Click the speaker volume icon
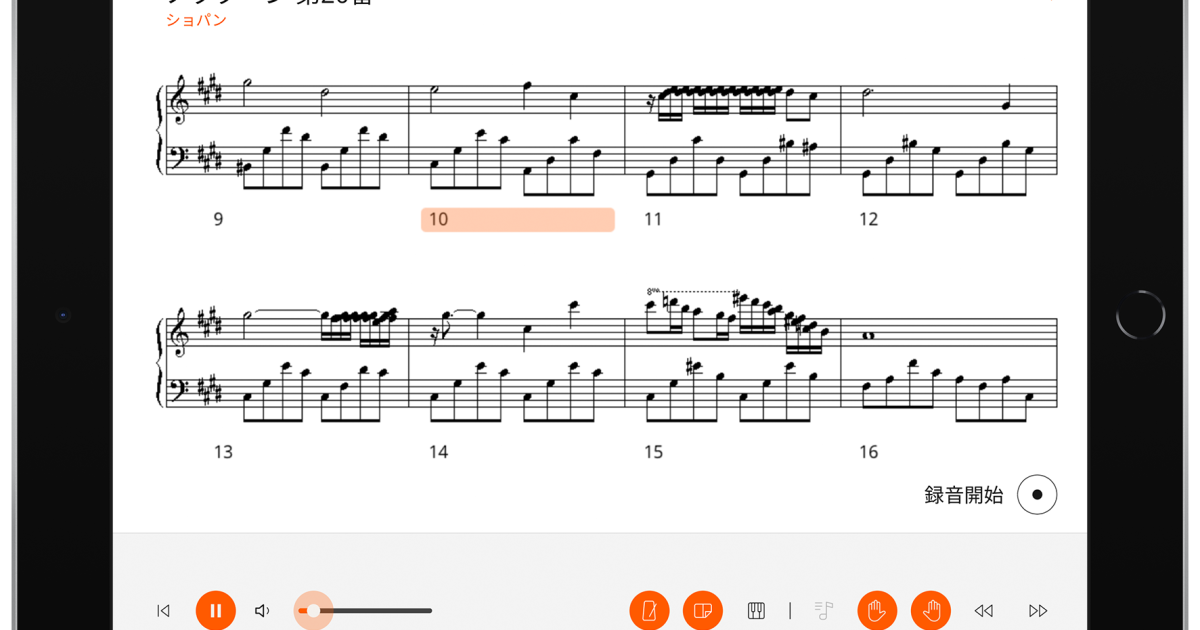The width and height of the screenshot is (1200, 630). click(x=262, y=611)
